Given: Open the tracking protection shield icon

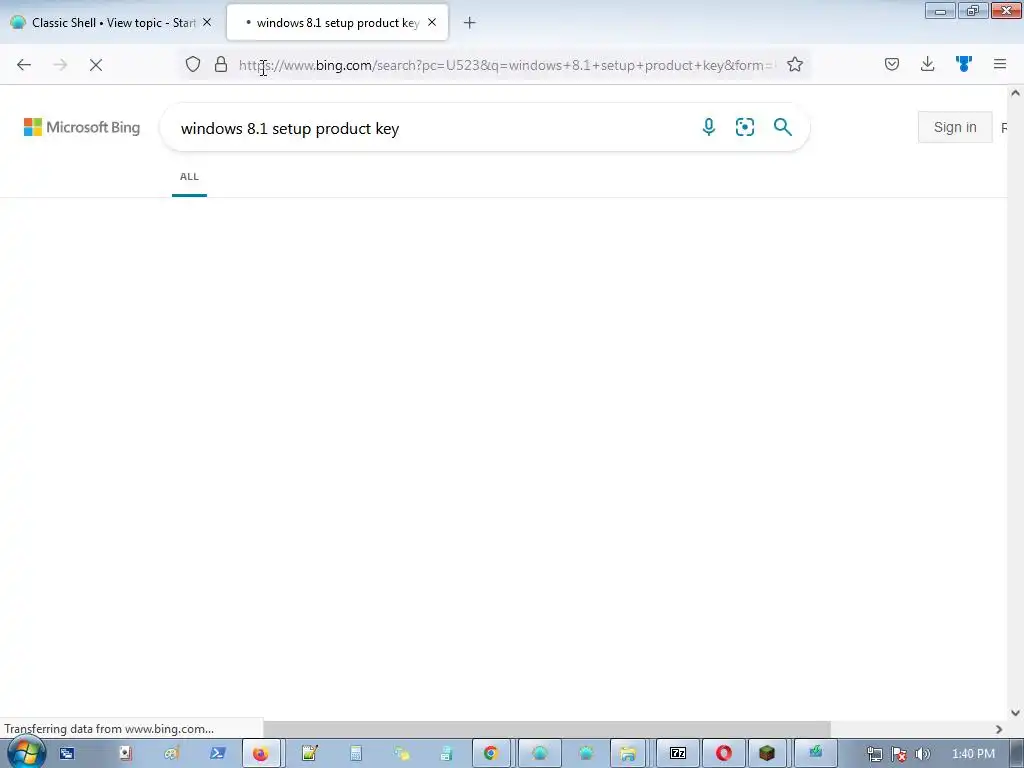Looking at the screenshot, I should point(193,65).
